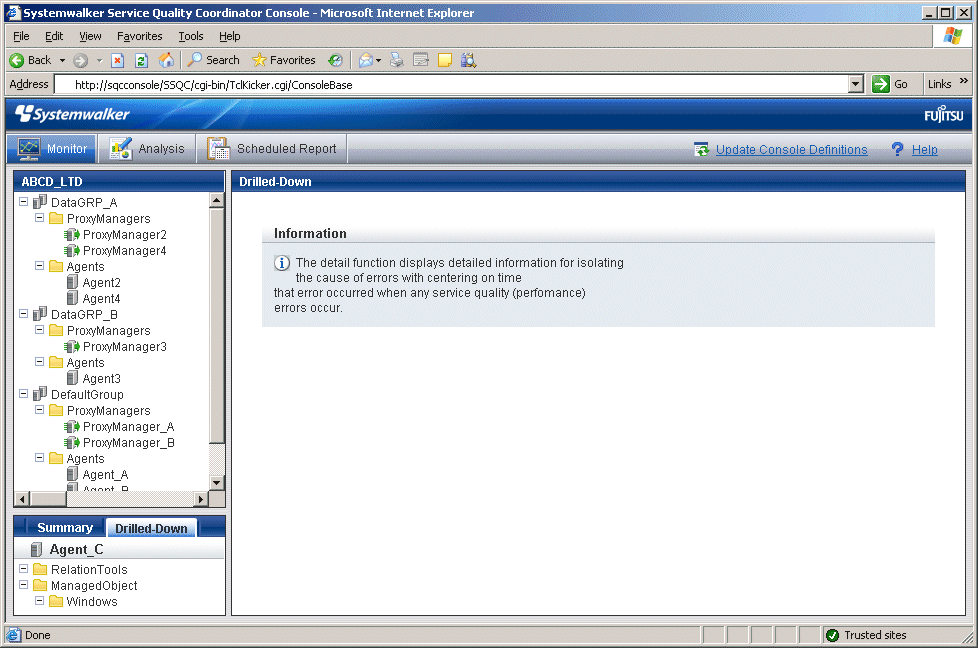The image size is (978, 648).
Task: Click Trusted sites status bar indicator
Action: [866, 635]
